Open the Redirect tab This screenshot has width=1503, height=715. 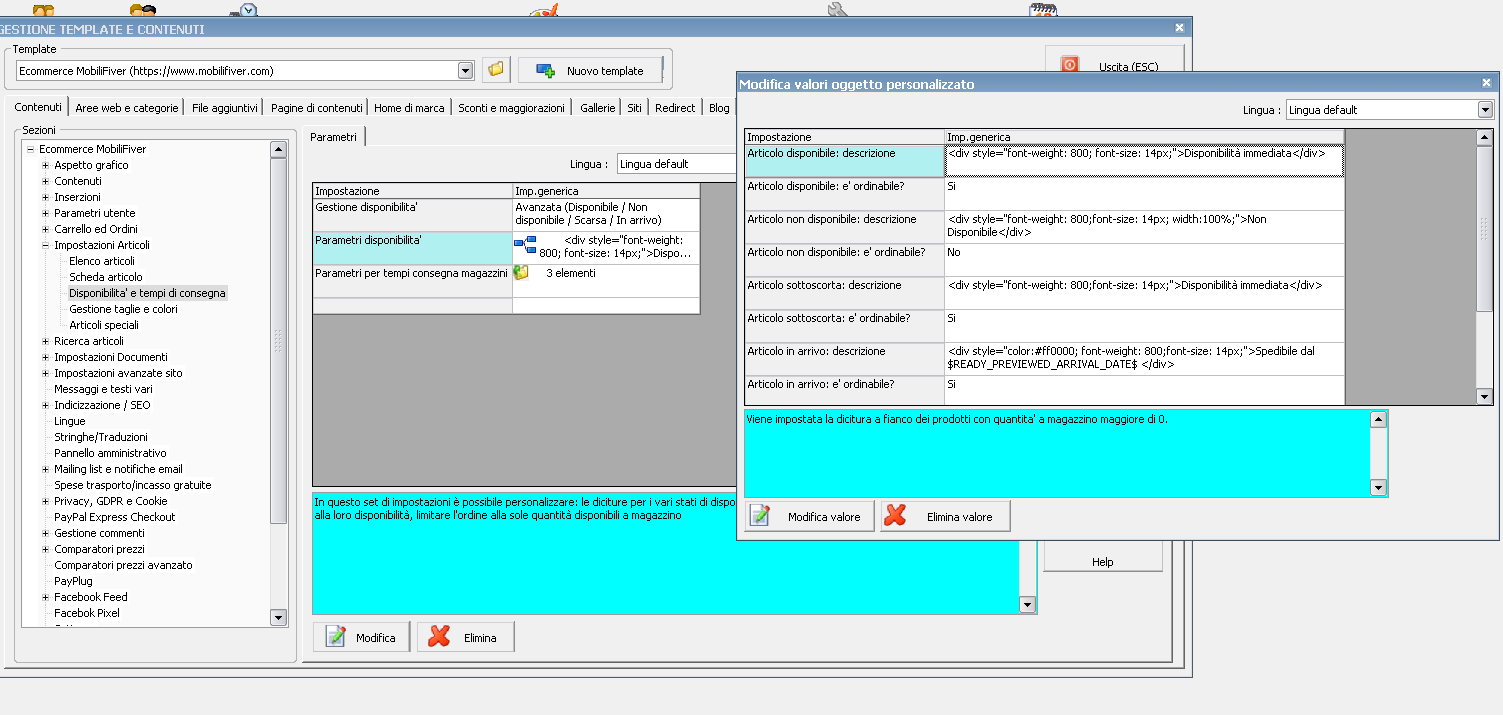675,108
